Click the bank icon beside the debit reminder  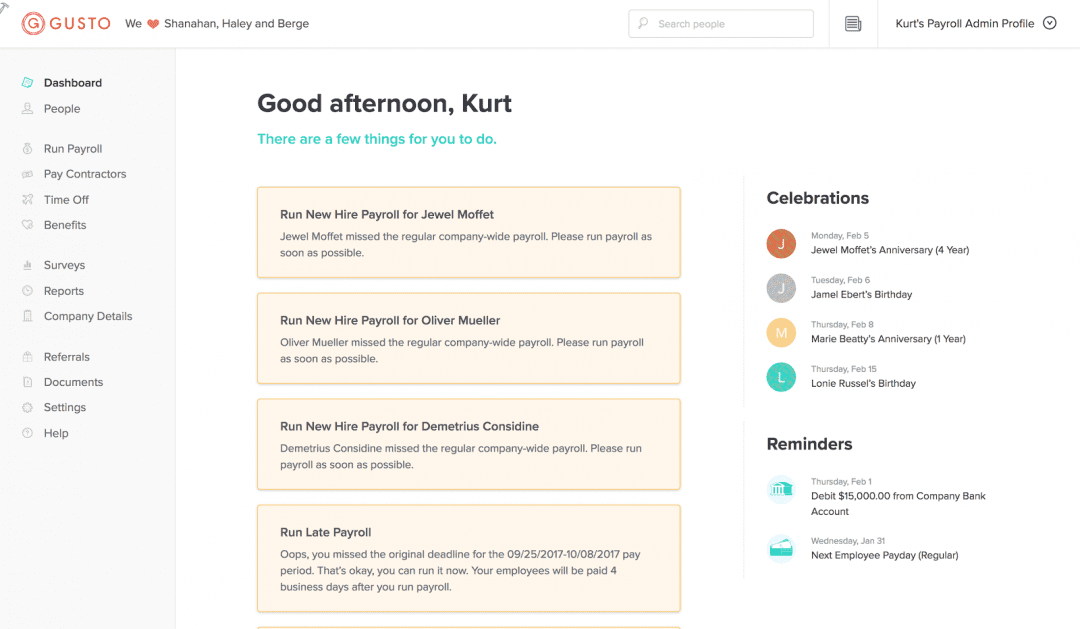[x=781, y=489]
